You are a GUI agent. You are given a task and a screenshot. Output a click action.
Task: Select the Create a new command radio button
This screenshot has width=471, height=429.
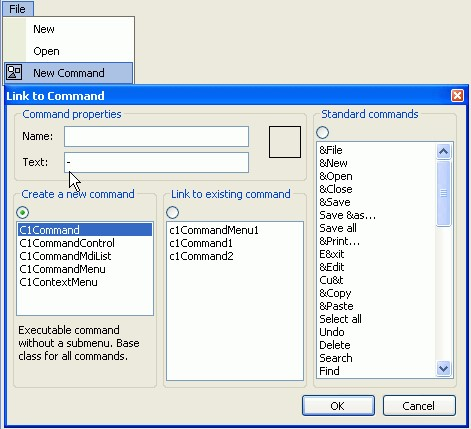(23, 212)
